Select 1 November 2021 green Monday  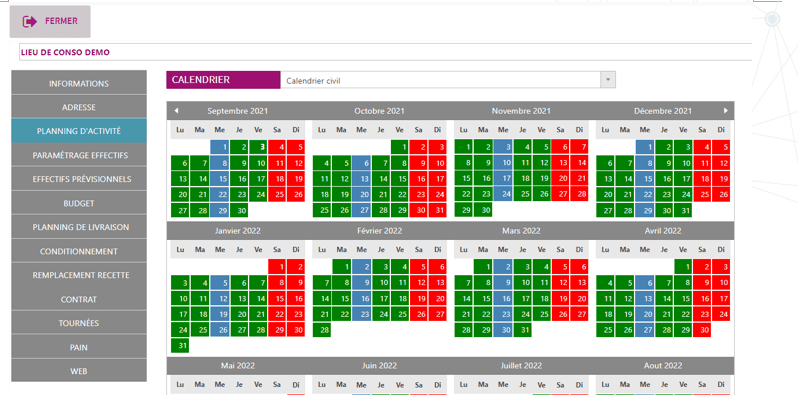pos(464,147)
